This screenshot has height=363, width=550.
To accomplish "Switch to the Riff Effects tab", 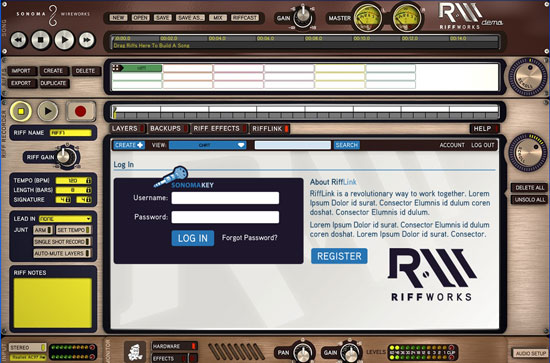I will [x=219, y=129].
